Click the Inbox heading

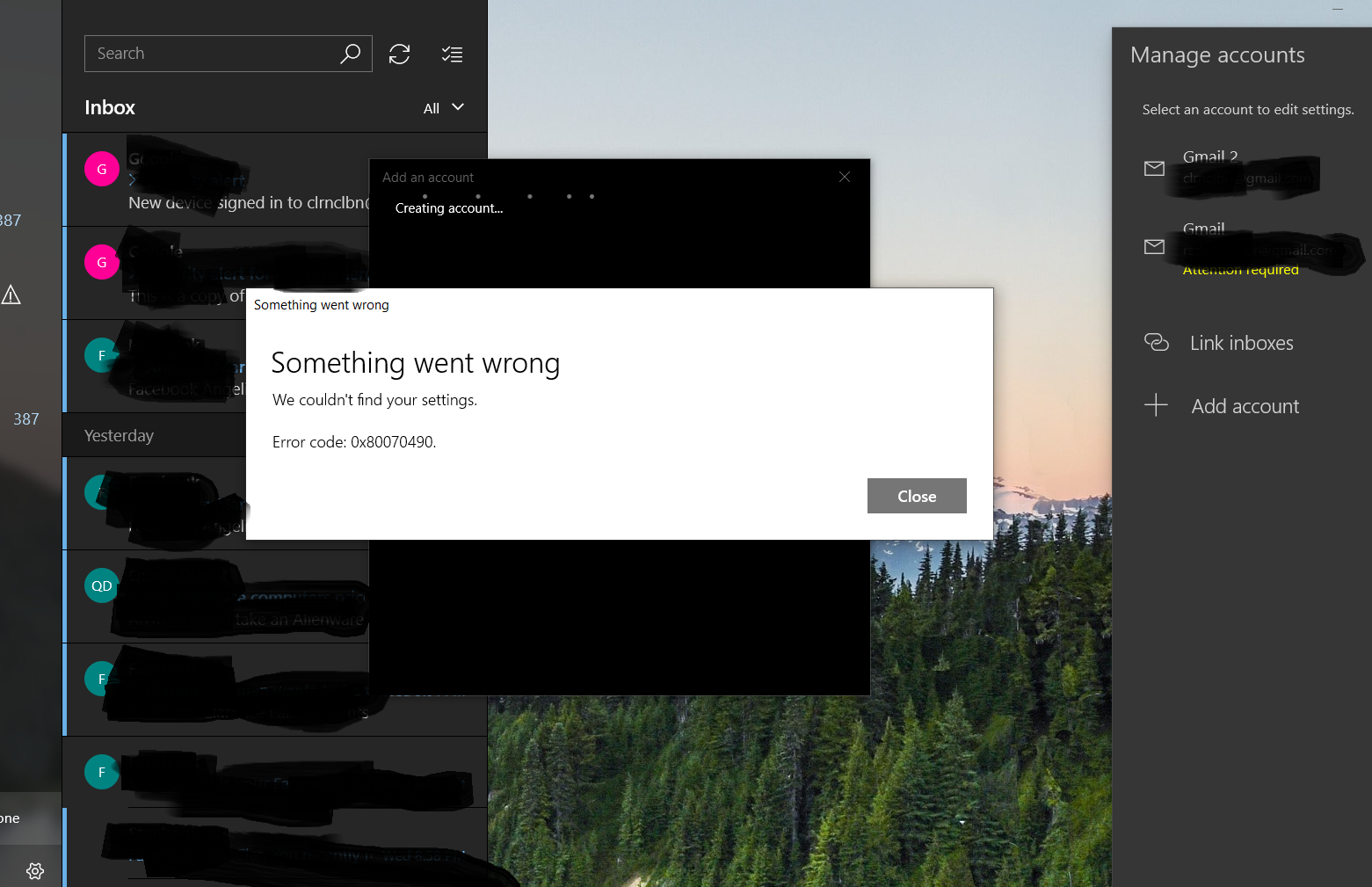[x=110, y=107]
